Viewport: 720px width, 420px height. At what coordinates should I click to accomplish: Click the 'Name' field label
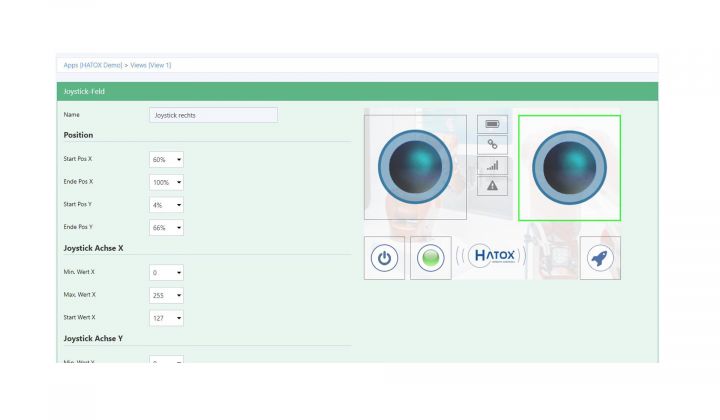[x=72, y=115]
